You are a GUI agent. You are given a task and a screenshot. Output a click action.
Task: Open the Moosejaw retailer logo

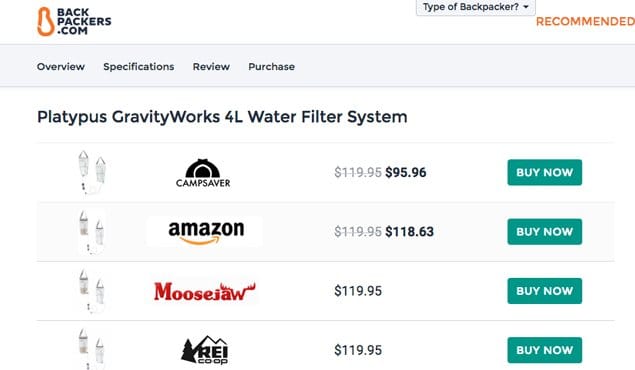click(x=205, y=291)
